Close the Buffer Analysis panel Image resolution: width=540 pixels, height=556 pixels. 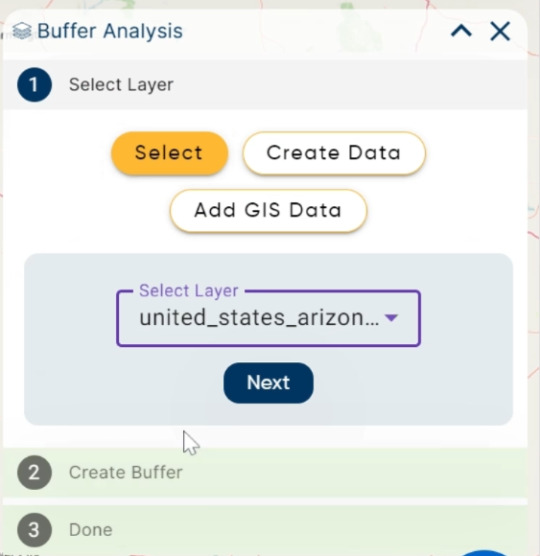(x=500, y=31)
